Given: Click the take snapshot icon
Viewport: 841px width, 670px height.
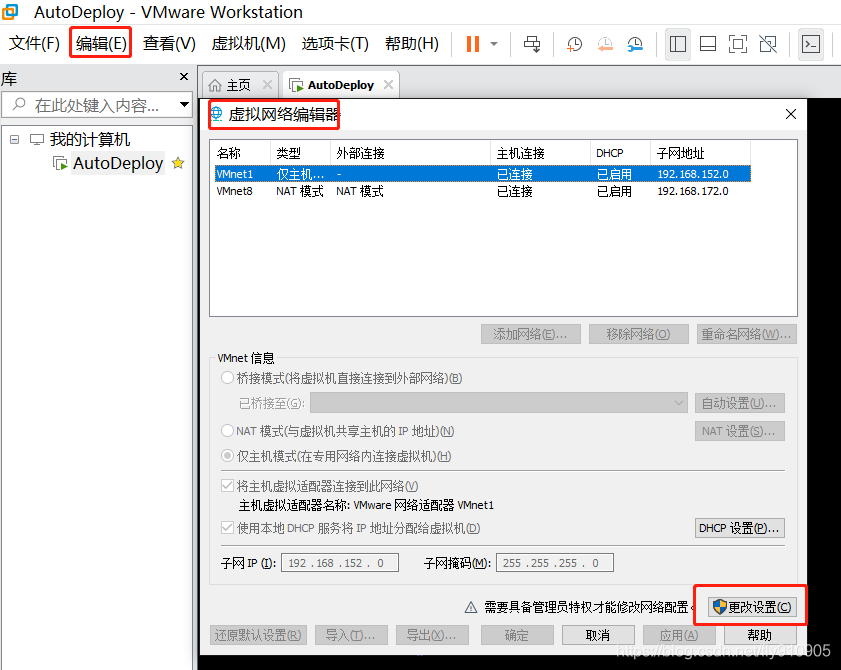Looking at the screenshot, I should [x=574, y=44].
